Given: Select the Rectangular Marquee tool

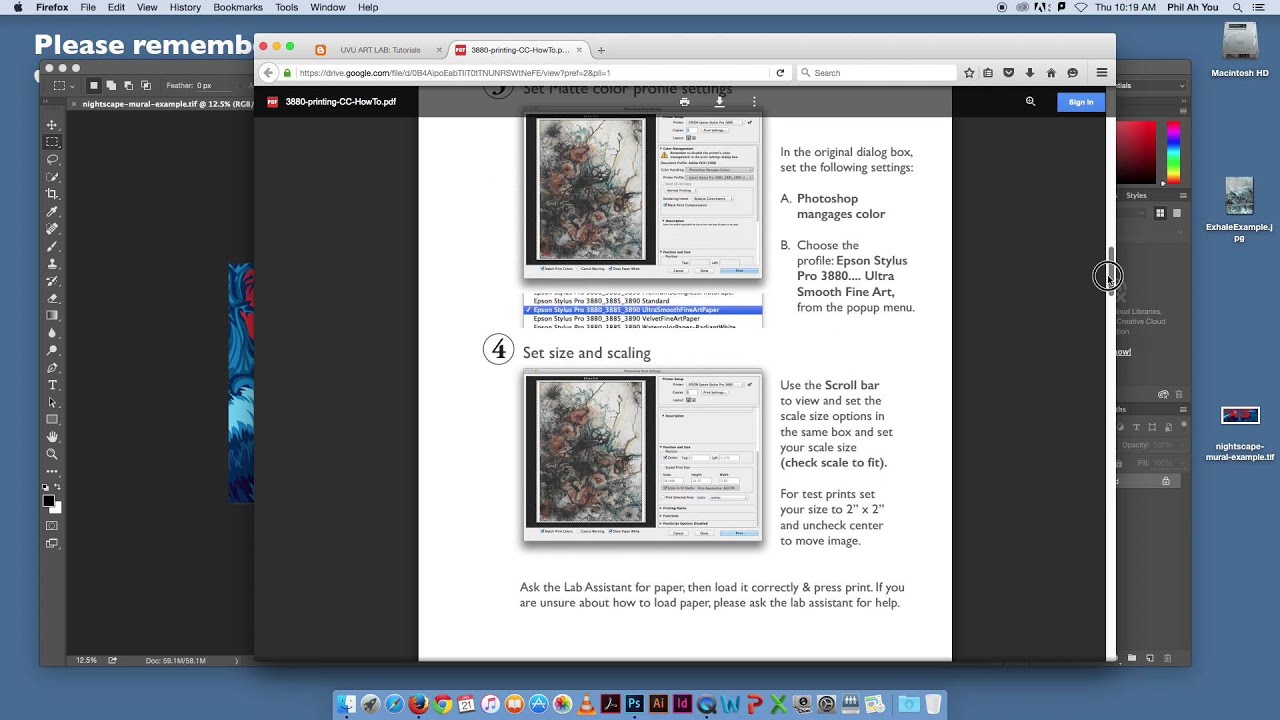Looking at the screenshot, I should 52,142.
